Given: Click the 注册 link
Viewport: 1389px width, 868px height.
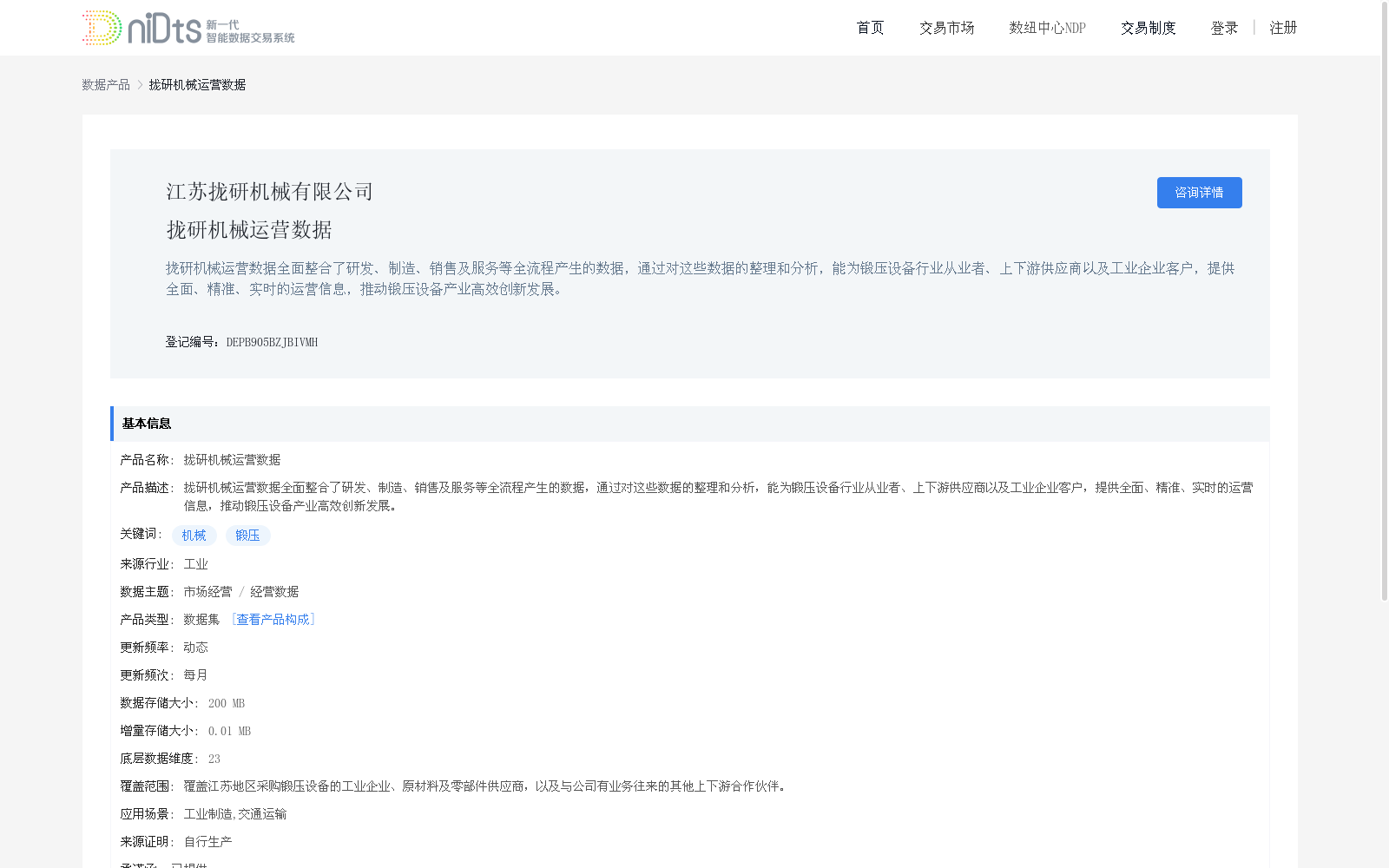Looking at the screenshot, I should click(1283, 28).
